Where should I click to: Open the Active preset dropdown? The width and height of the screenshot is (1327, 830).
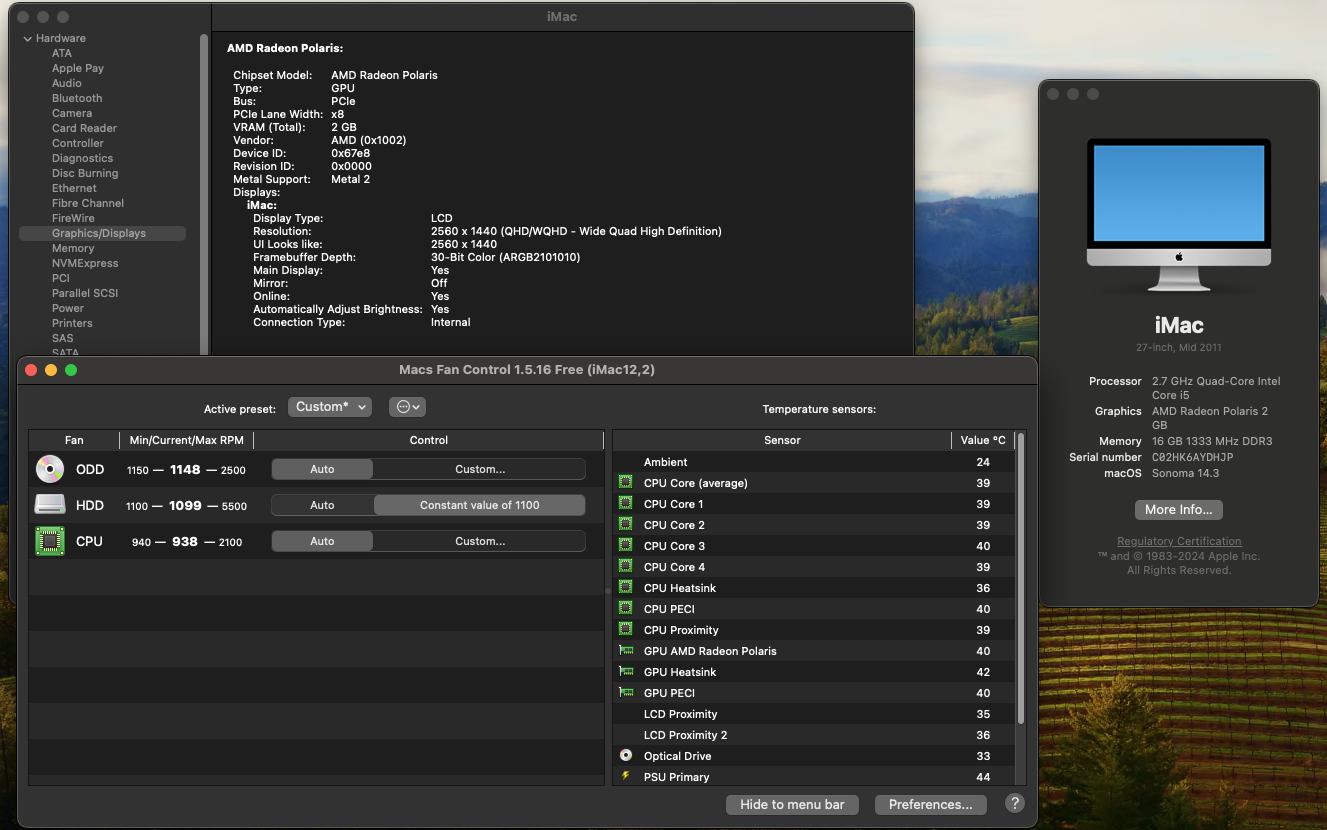[x=330, y=407]
